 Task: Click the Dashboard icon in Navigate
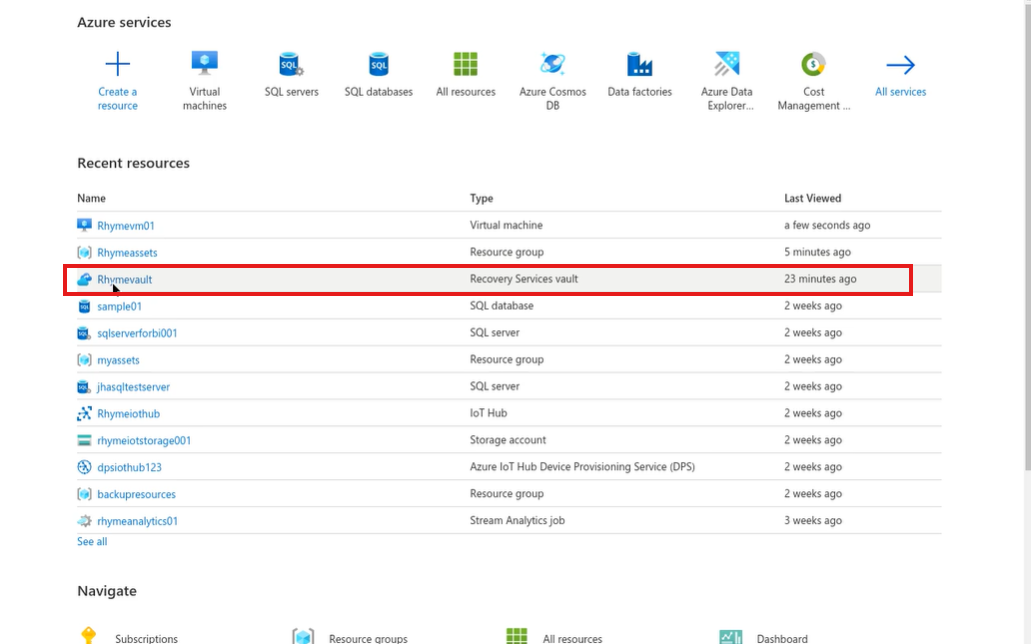coord(731,636)
